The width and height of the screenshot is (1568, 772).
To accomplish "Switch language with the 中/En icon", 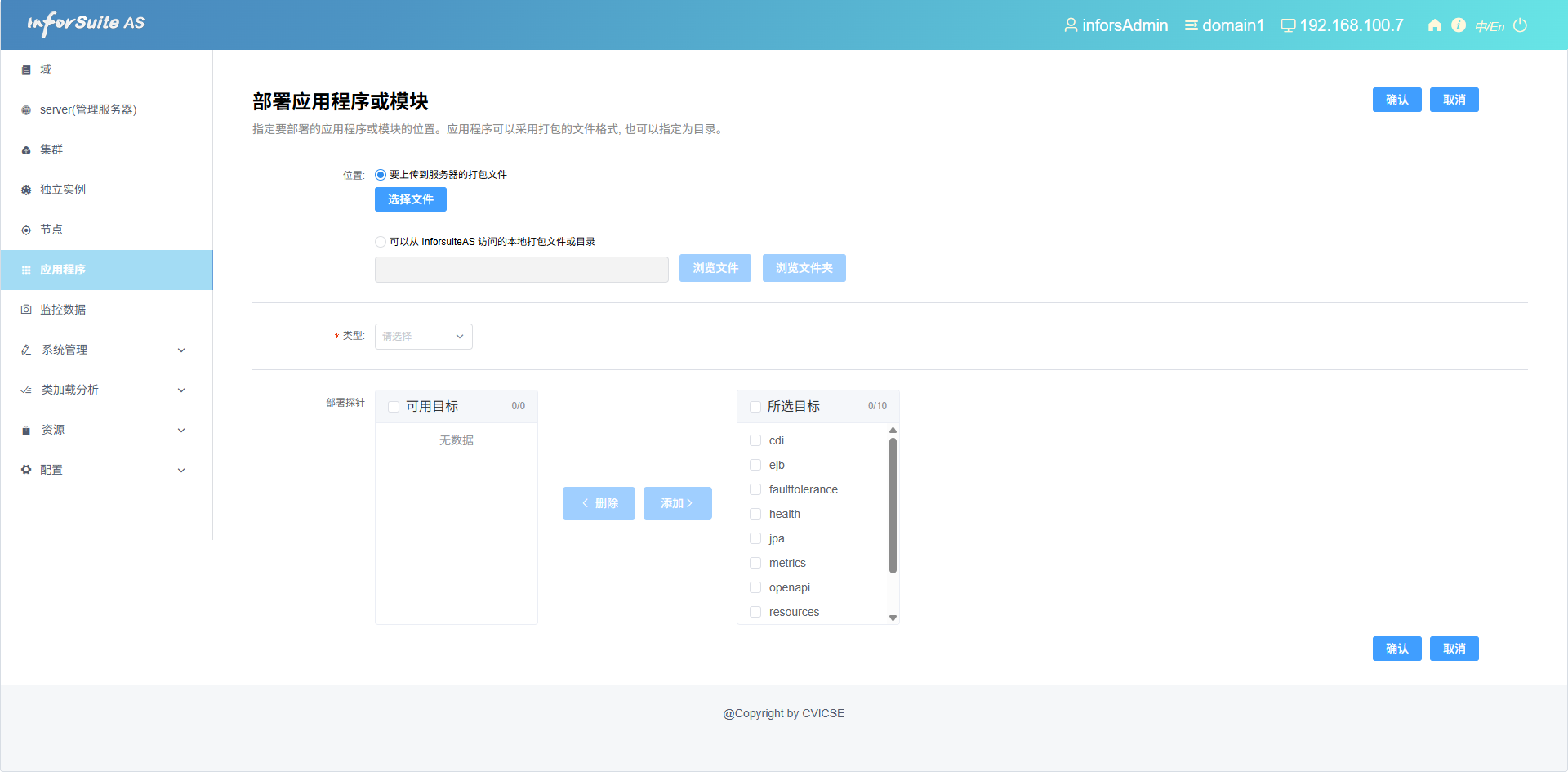I will pos(1490,26).
